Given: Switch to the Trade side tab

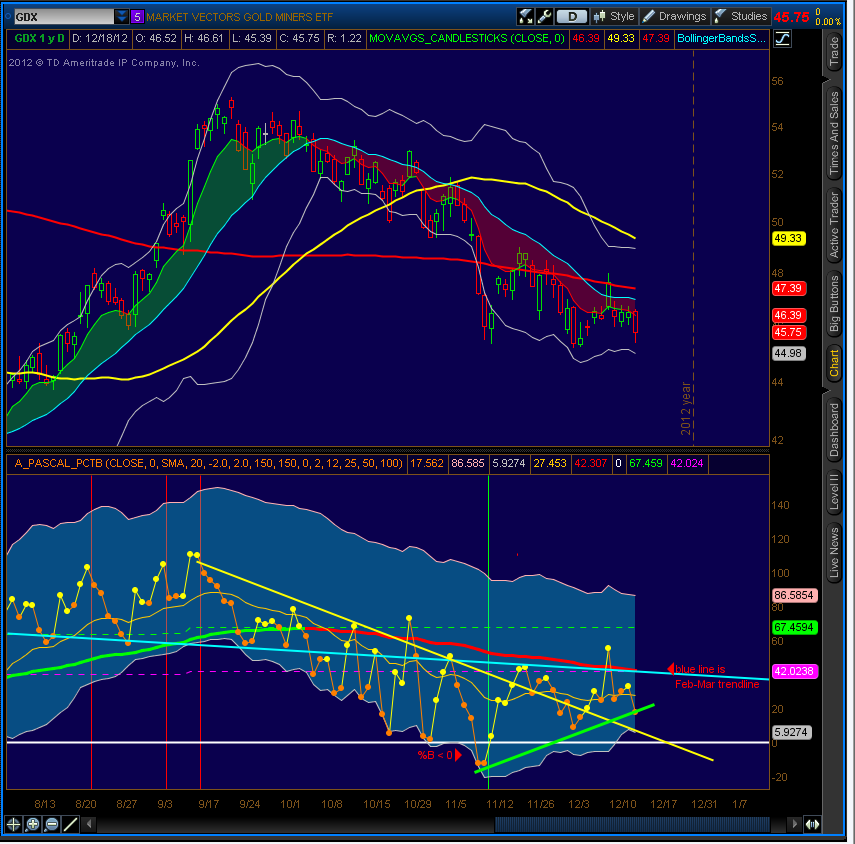Looking at the screenshot, I should tap(834, 51).
